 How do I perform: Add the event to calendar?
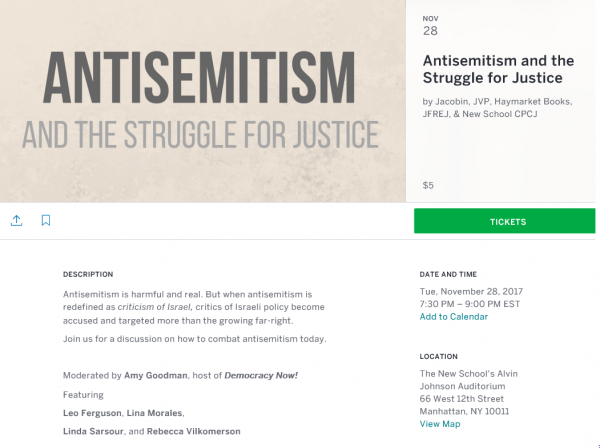coord(453,317)
